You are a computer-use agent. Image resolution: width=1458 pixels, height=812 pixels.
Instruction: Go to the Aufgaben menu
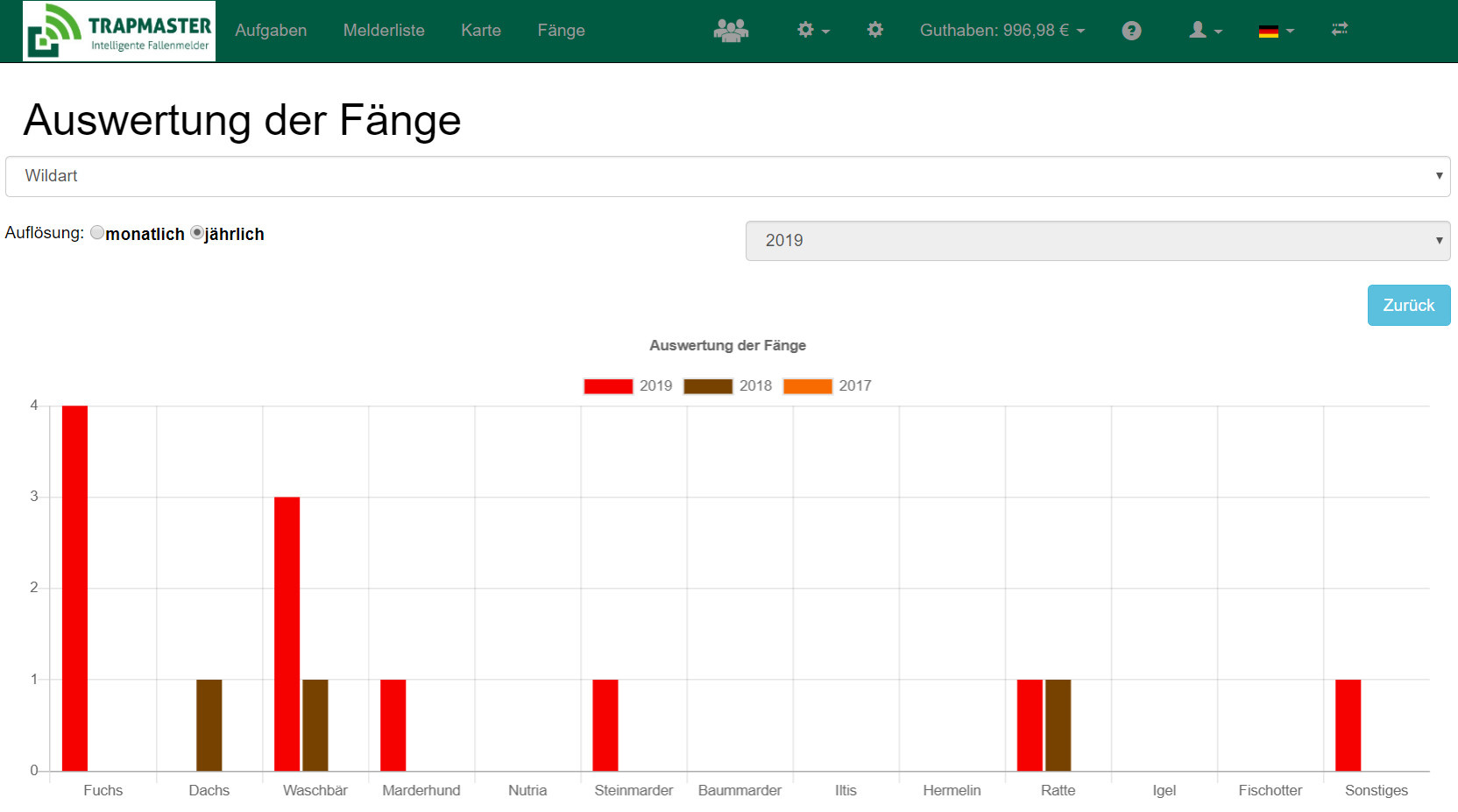click(x=271, y=31)
